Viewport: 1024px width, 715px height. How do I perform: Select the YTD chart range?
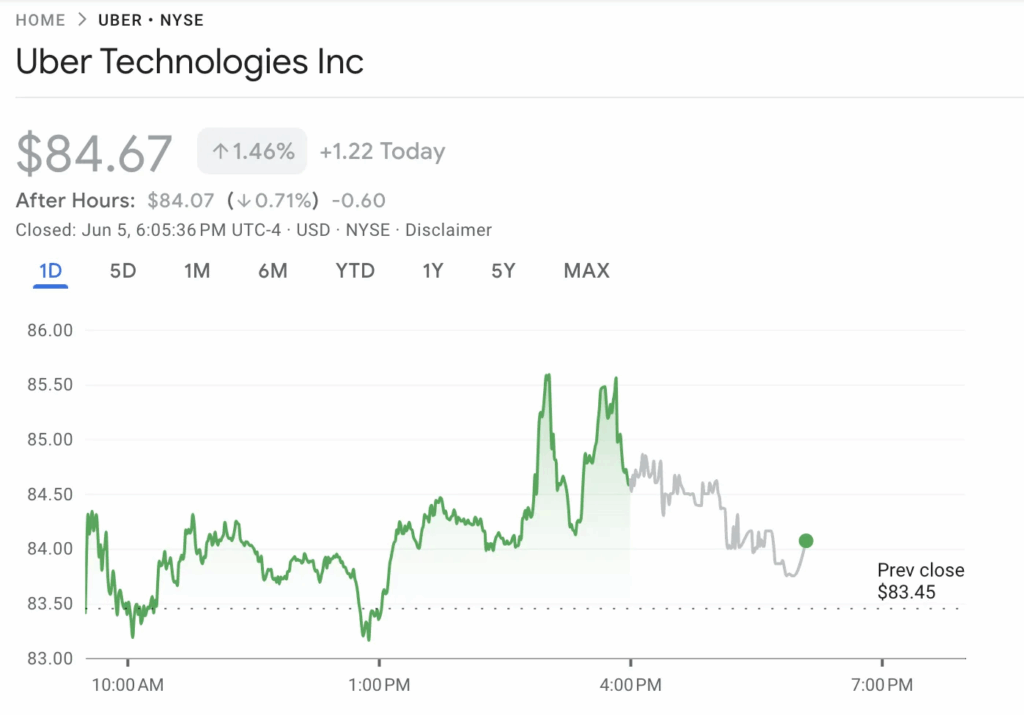[355, 271]
